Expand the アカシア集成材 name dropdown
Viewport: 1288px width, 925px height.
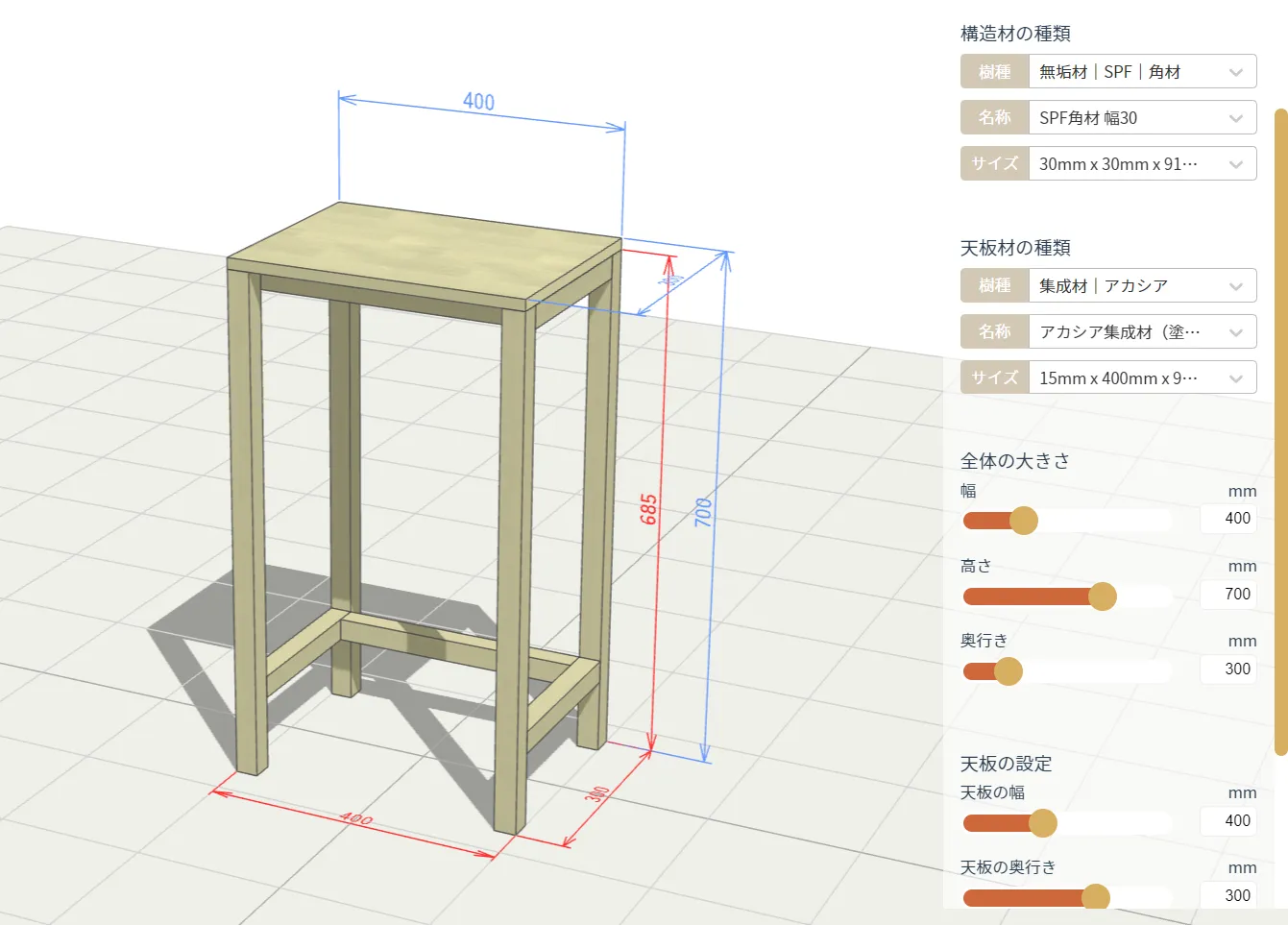coord(1141,332)
